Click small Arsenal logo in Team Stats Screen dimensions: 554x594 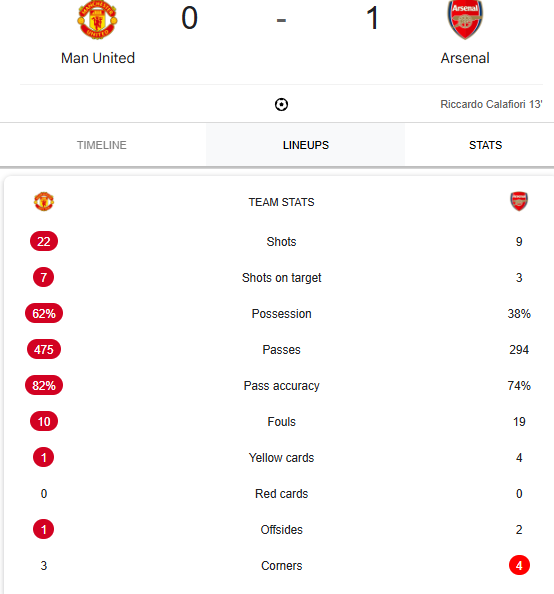519,201
